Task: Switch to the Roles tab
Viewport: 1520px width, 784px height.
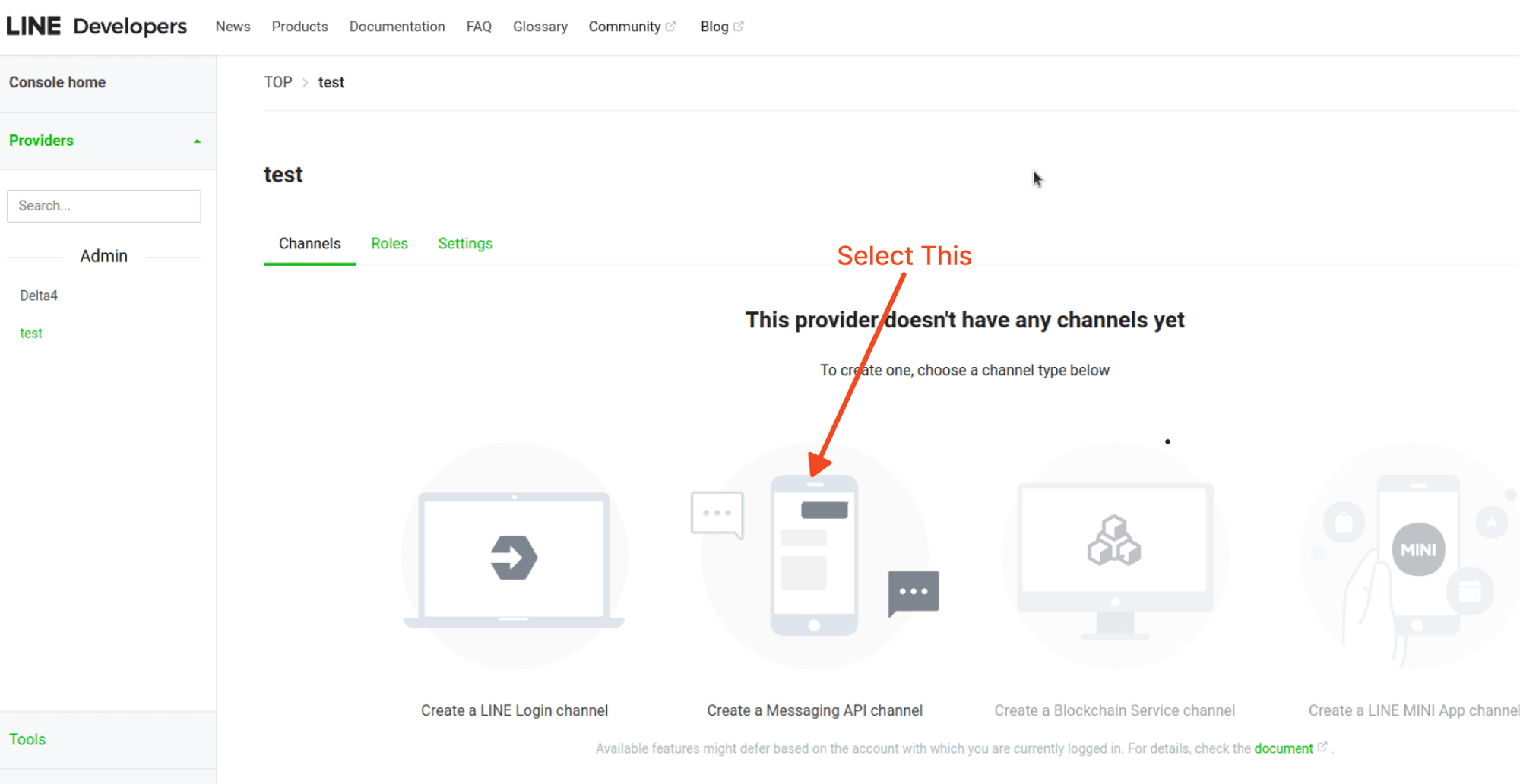Action: coord(389,243)
